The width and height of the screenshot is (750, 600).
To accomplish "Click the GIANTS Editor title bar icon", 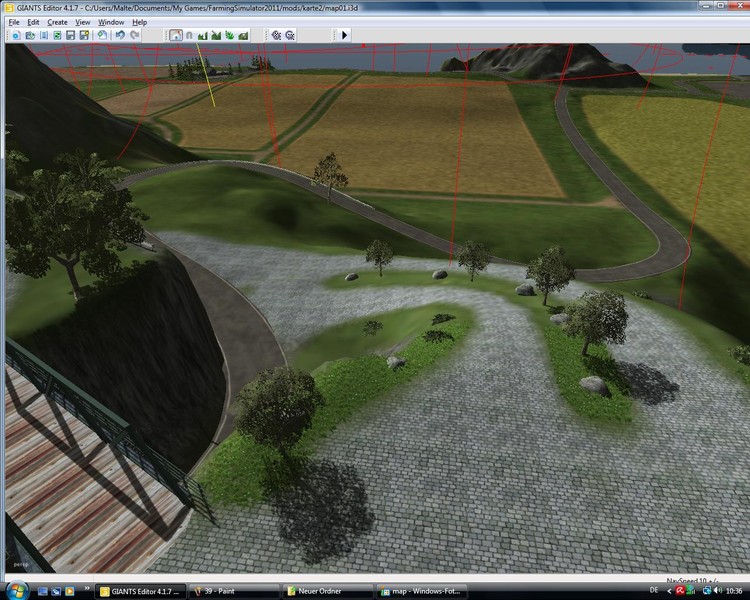I will [x=9, y=8].
